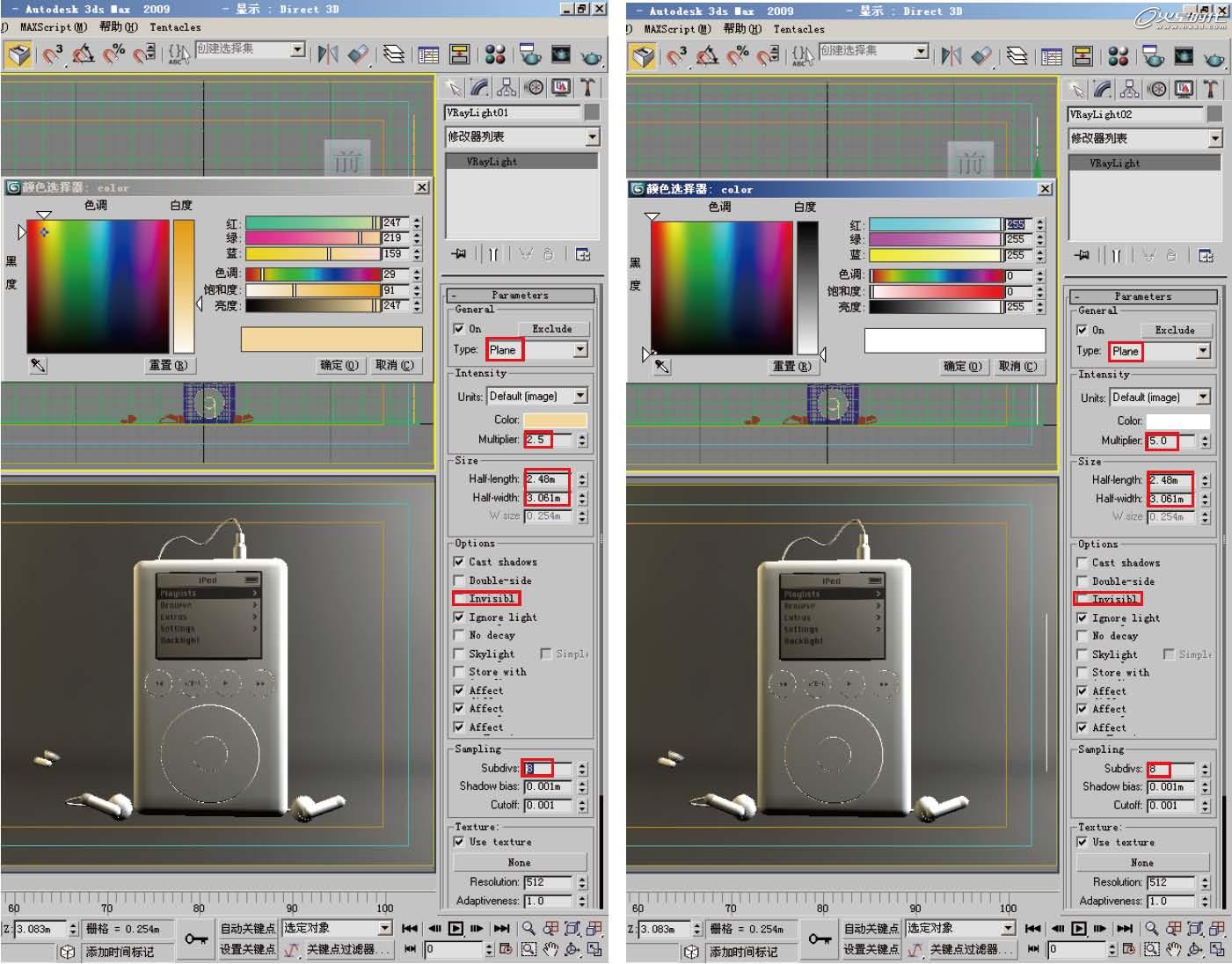
Task: Enable Invisible checkbox for VRayLight01
Action: pyautogui.click(x=459, y=598)
